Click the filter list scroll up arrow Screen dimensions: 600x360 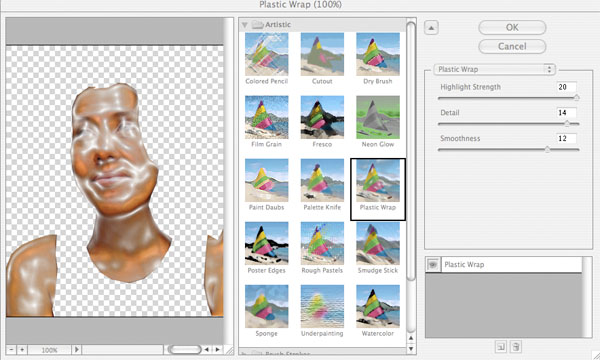(x=411, y=338)
